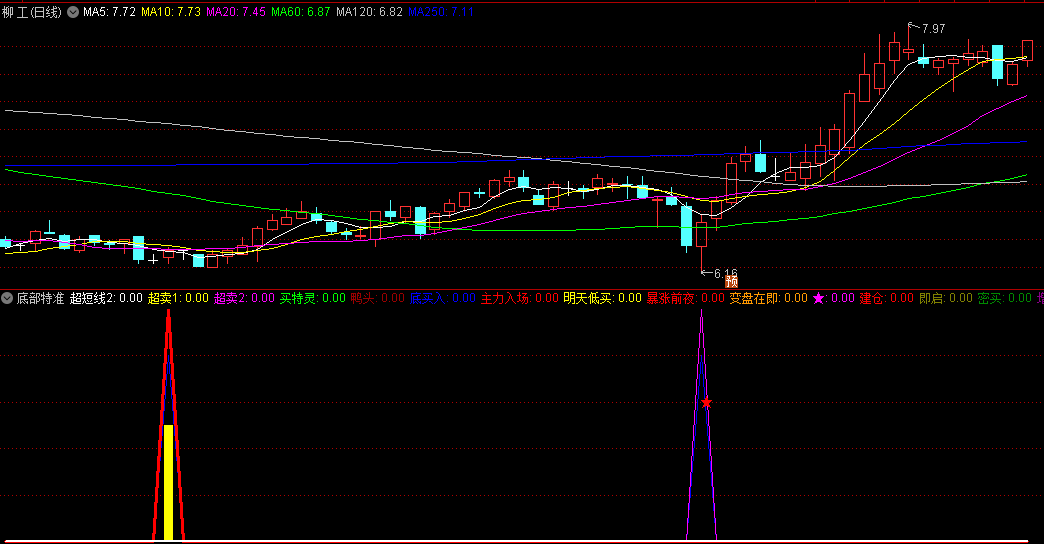Click the 密买 indicator value
Image resolution: width=1044 pixels, height=544 pixels.
click(1005, 298)
